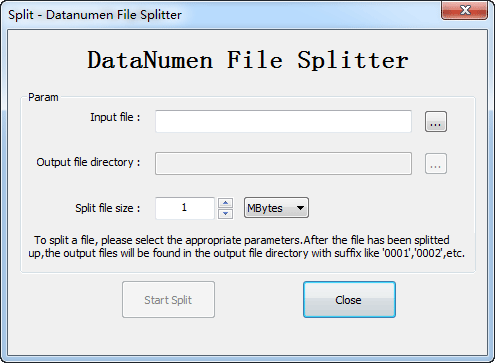Open the MBytes unit combo box

(276, 208)
